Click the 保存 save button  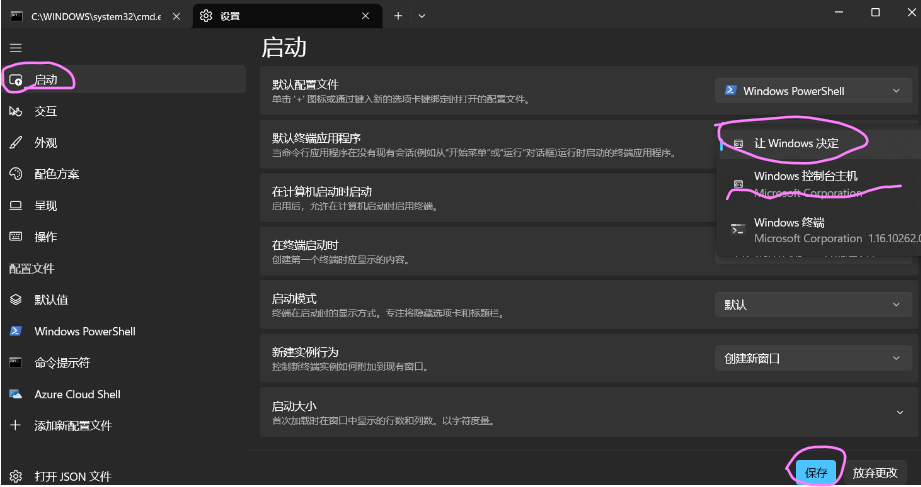tap(816, 472)
